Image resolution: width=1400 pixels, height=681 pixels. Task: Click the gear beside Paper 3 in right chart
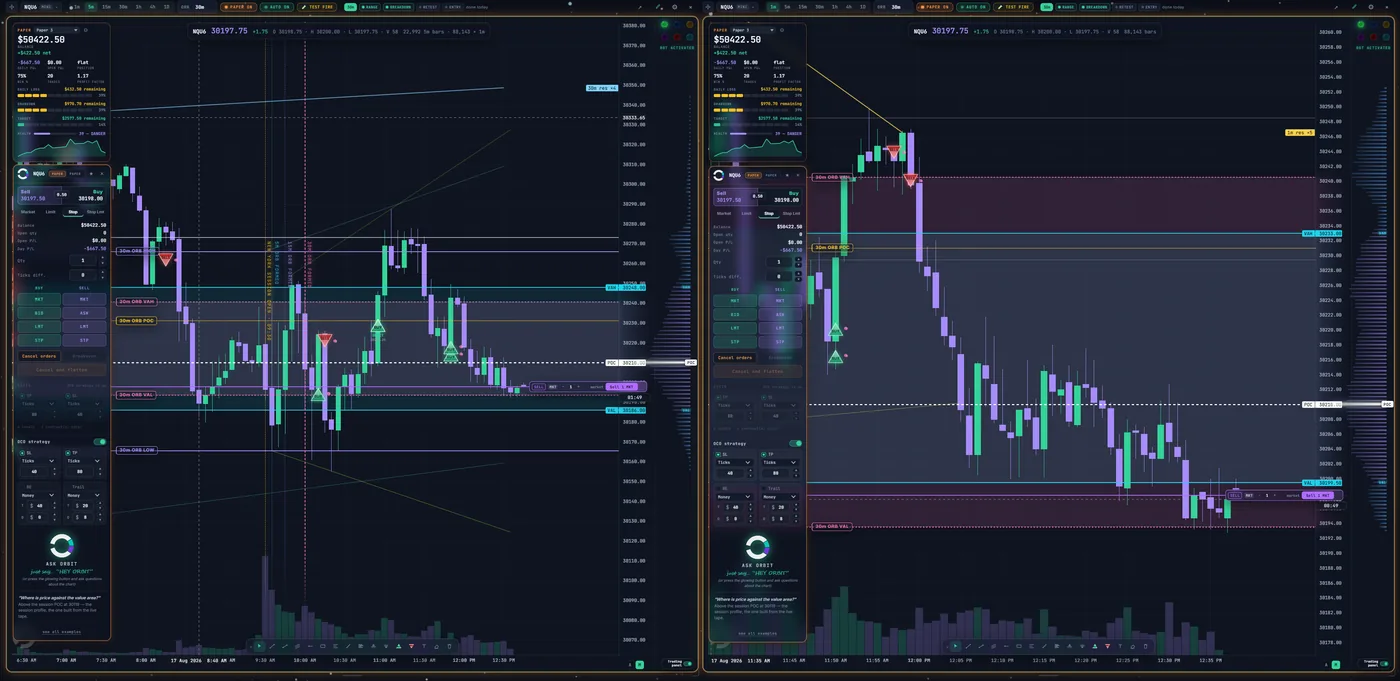coord(782,30)
